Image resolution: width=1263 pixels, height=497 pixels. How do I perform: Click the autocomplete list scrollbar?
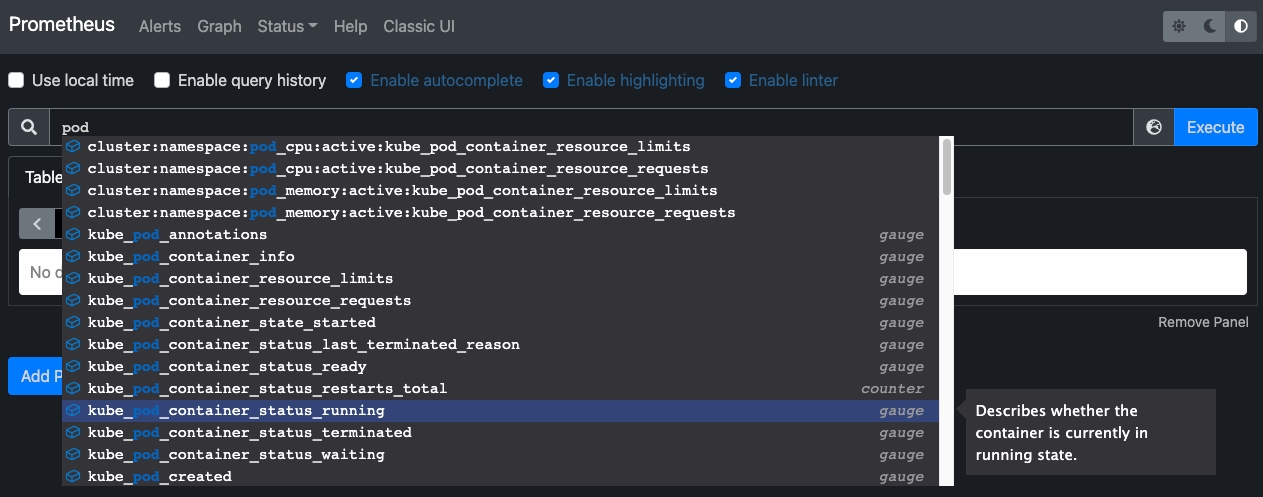click(x=946, y=167)
